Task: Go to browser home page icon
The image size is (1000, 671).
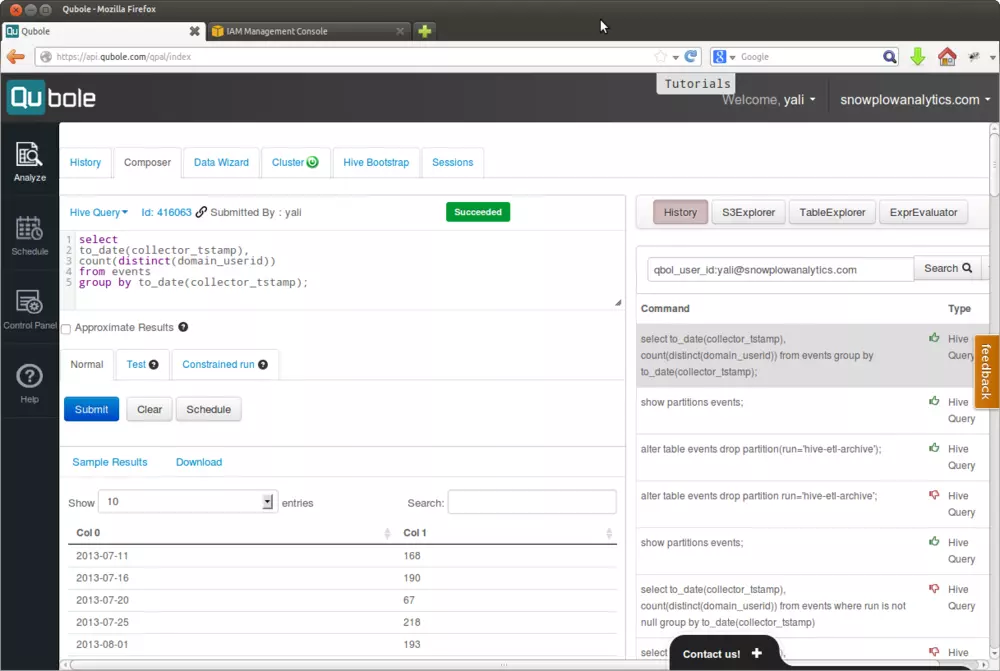Action: pos(947,57)
